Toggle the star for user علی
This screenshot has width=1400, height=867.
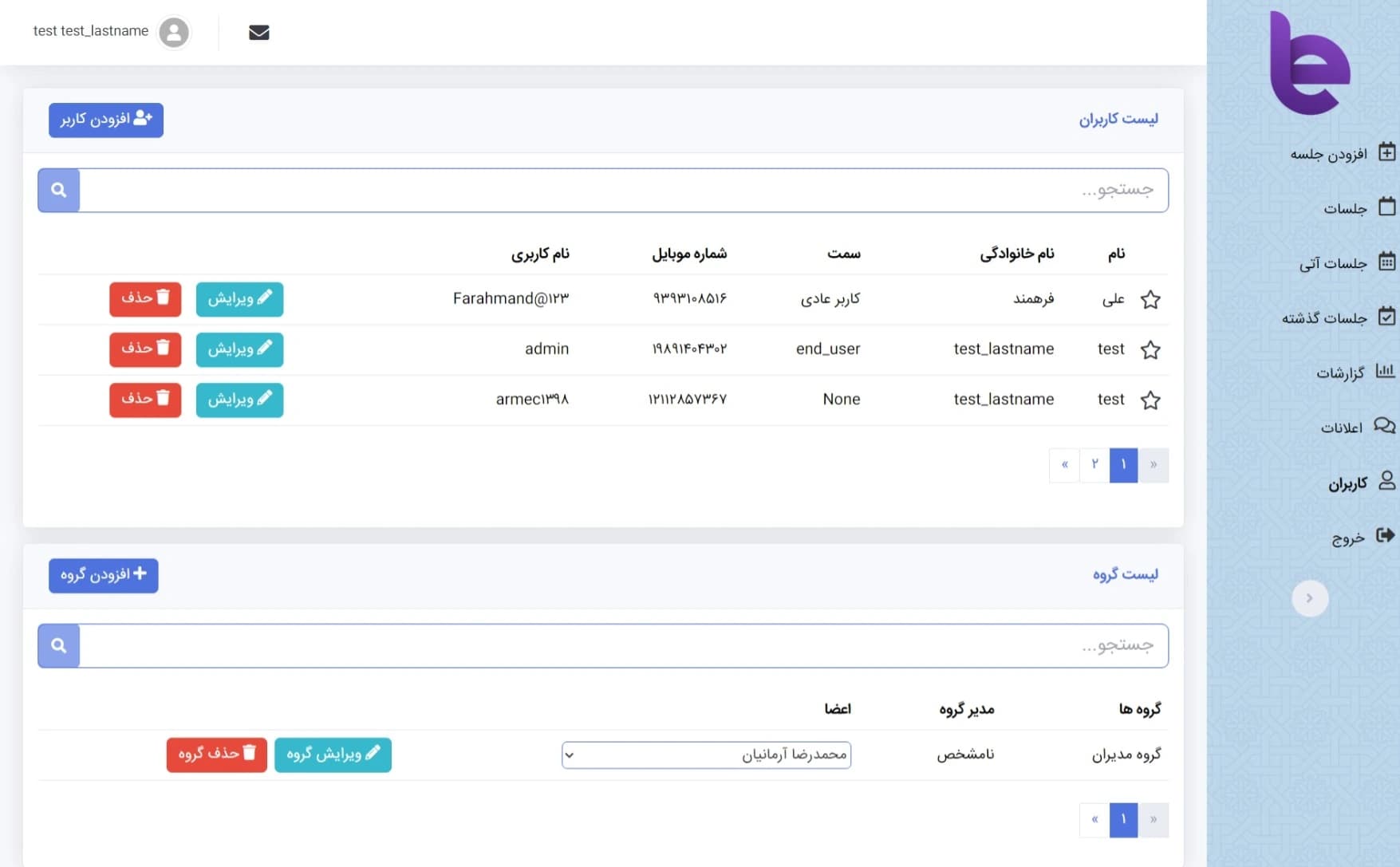pyautogui.click(x=1150, y=300)
